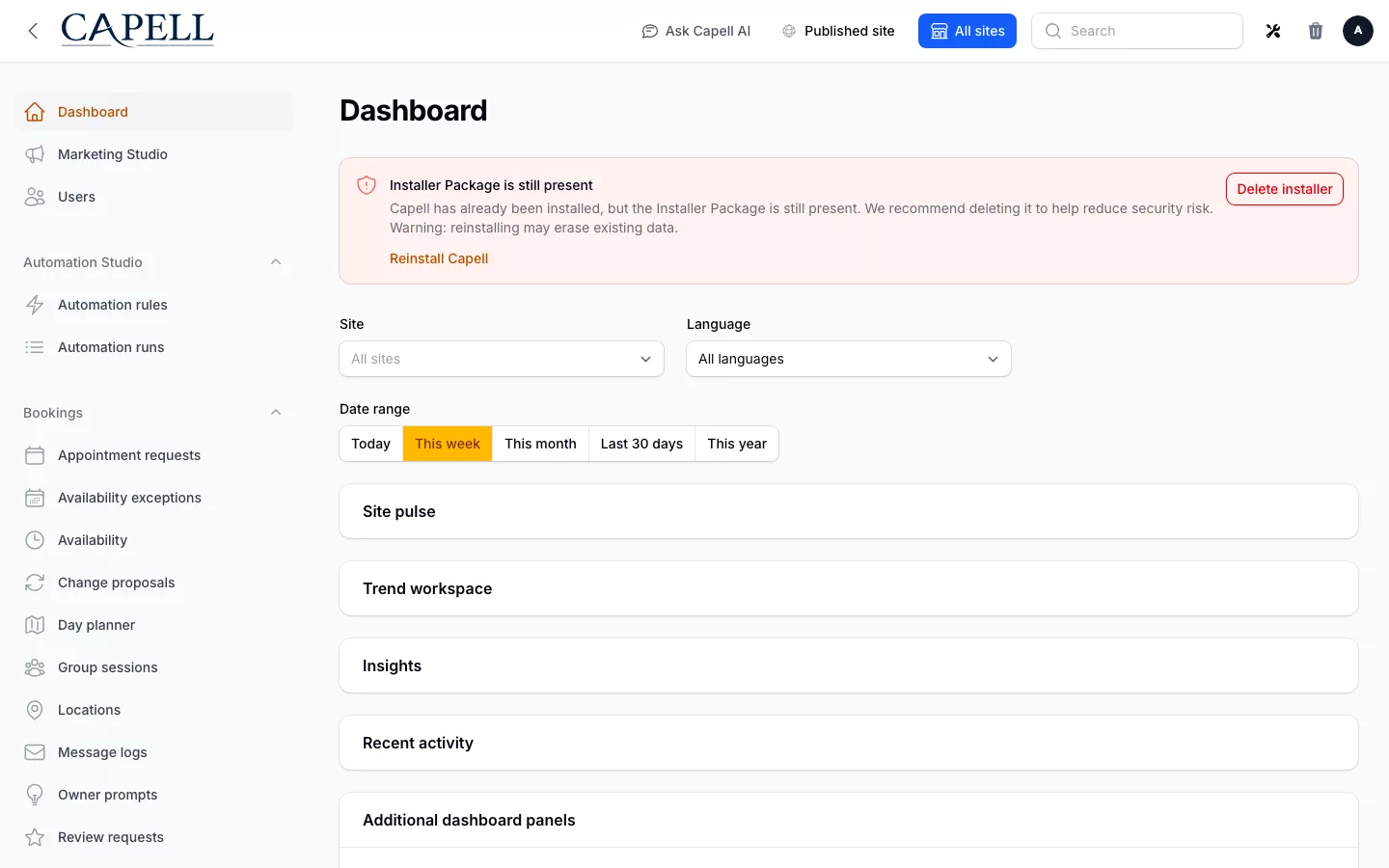Open Day planner map icon
1389x868 pixels.
35,625
